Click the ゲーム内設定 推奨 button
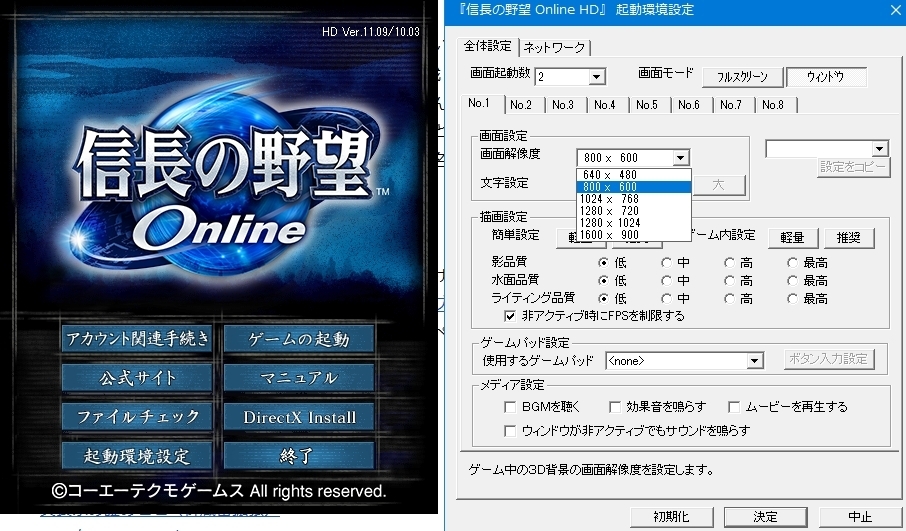Image resolution: width=906 pixels, height=531 pixels. pos(848,237)
